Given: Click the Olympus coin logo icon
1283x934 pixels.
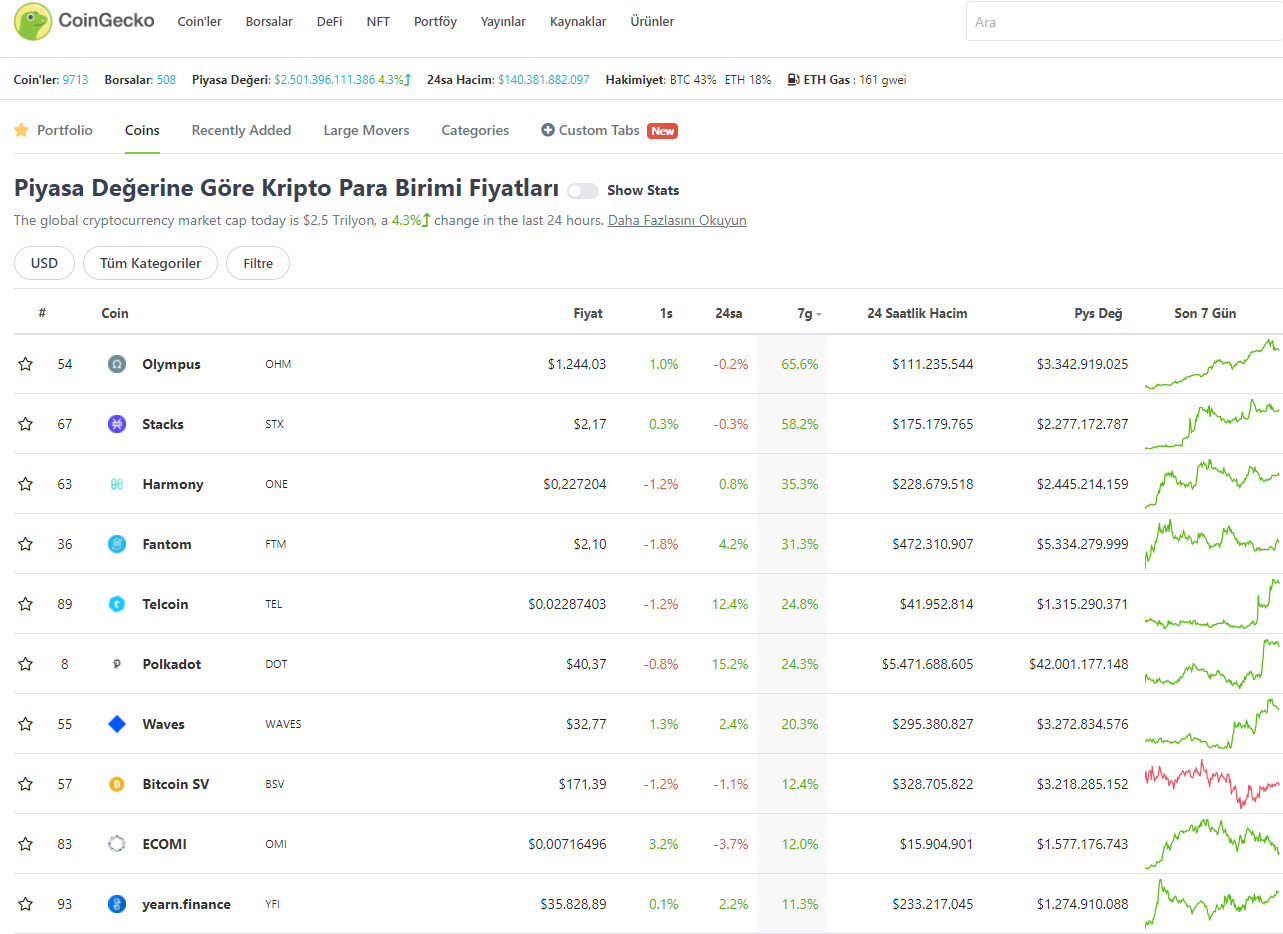Looking at the screenshot, I should [117, 364].
